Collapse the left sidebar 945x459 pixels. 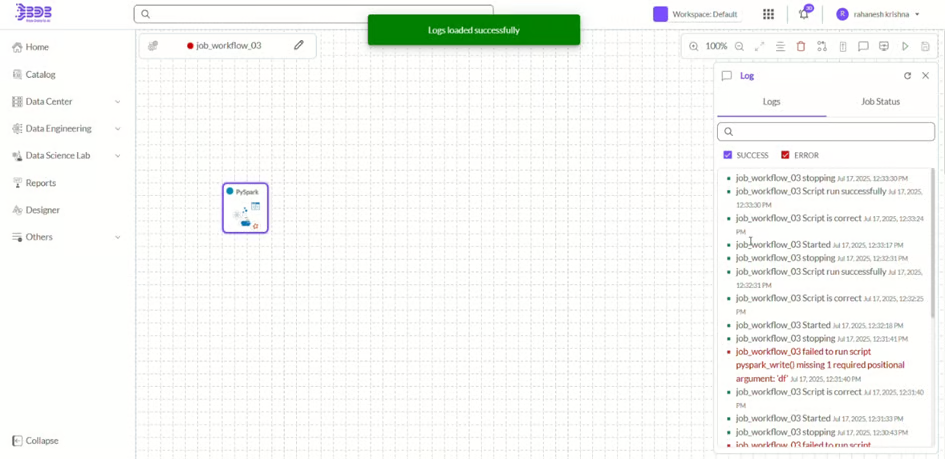coord(36,441)
